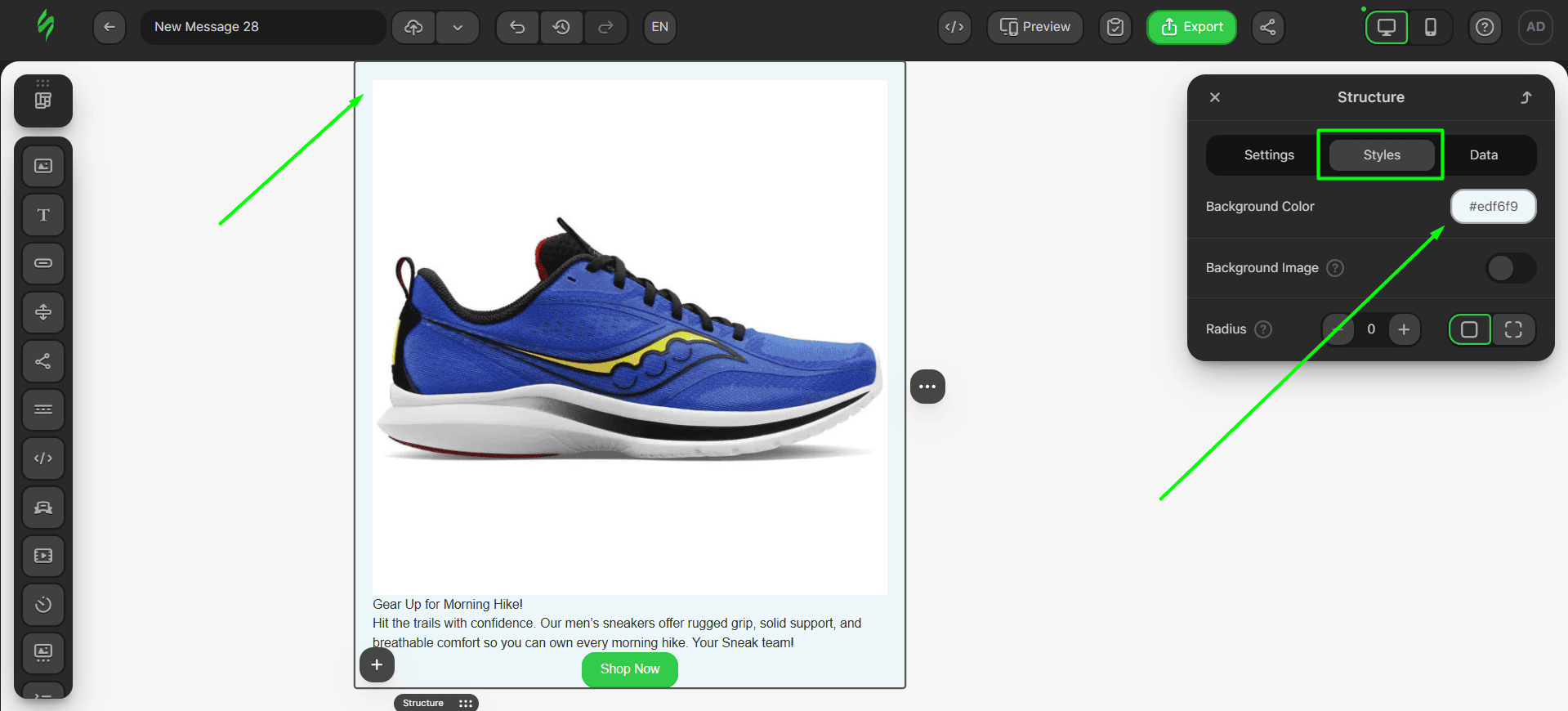Show help for Radius
The height and width of the screenshot is (711, 1568).
point(1263,329)
